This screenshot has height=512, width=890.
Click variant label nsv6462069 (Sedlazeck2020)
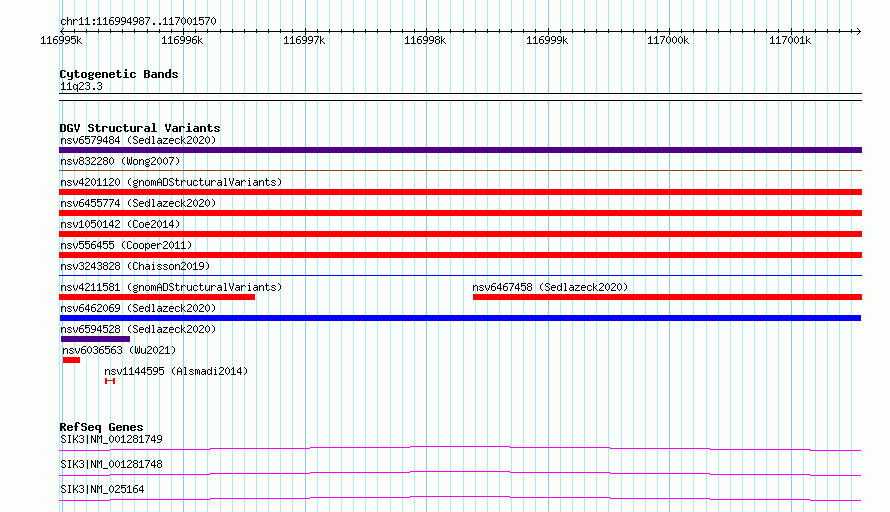pyautogui.click(x=138, y=308)
